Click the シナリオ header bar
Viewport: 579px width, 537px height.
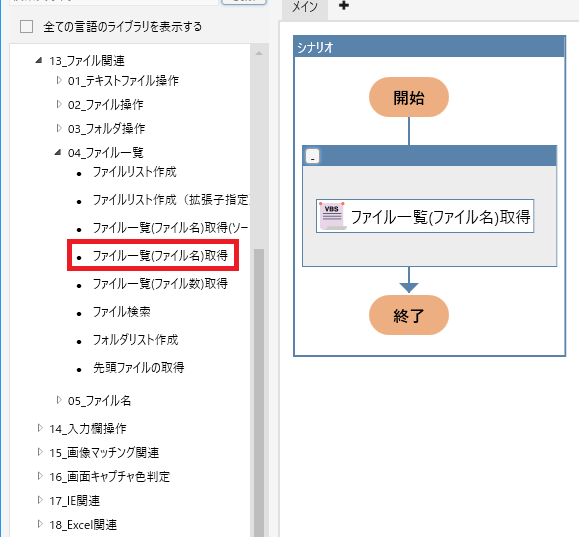(x=429, y=47)
